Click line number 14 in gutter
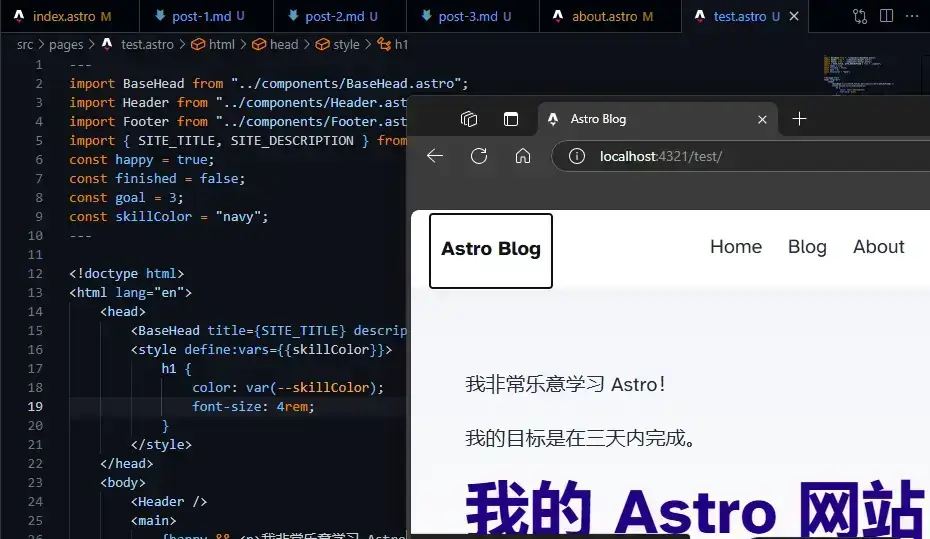This screenshot has height=539, width=930. coord(35,311)
